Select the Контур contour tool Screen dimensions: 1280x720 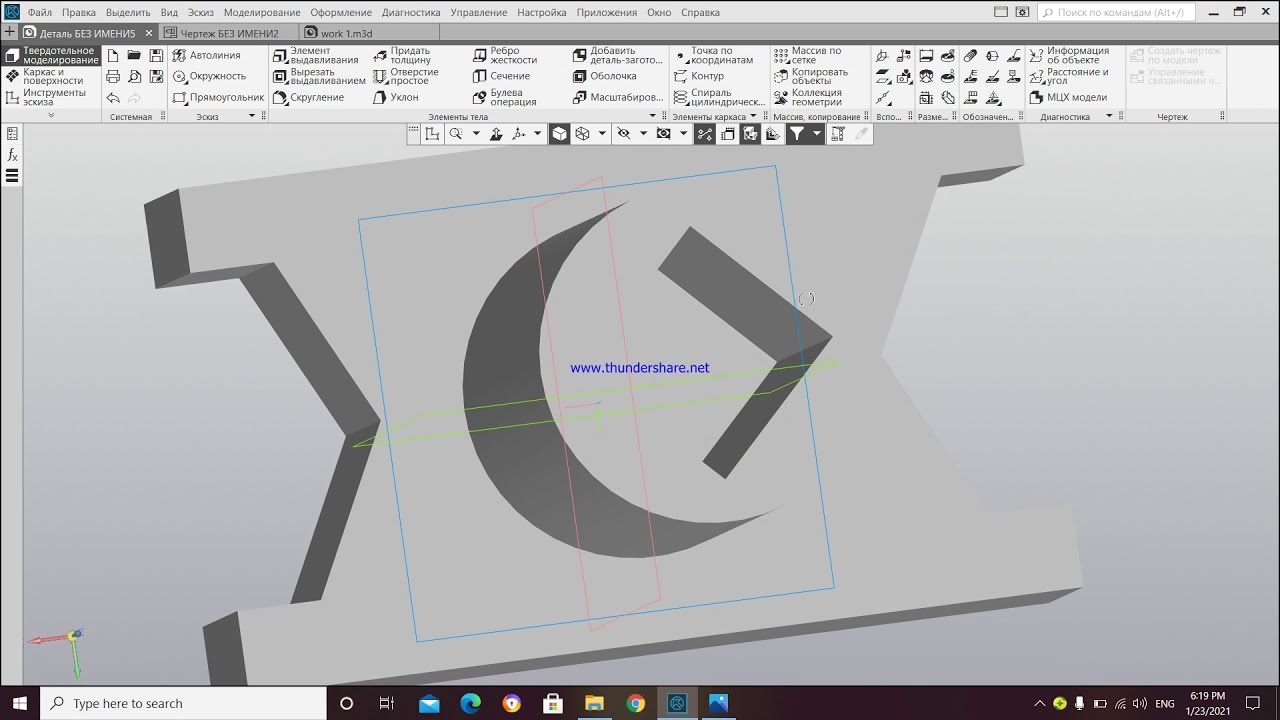point(699,77)
